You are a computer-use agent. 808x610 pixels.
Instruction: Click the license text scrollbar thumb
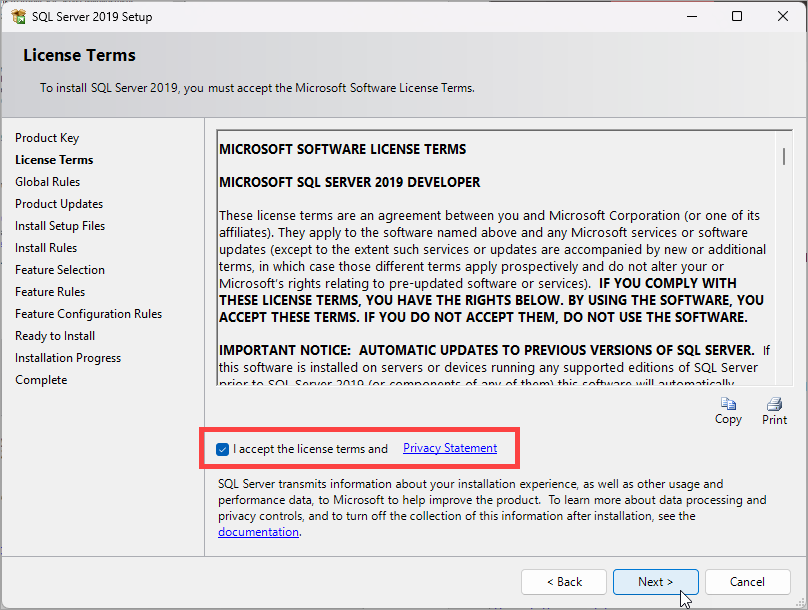(x=784, y=156)
